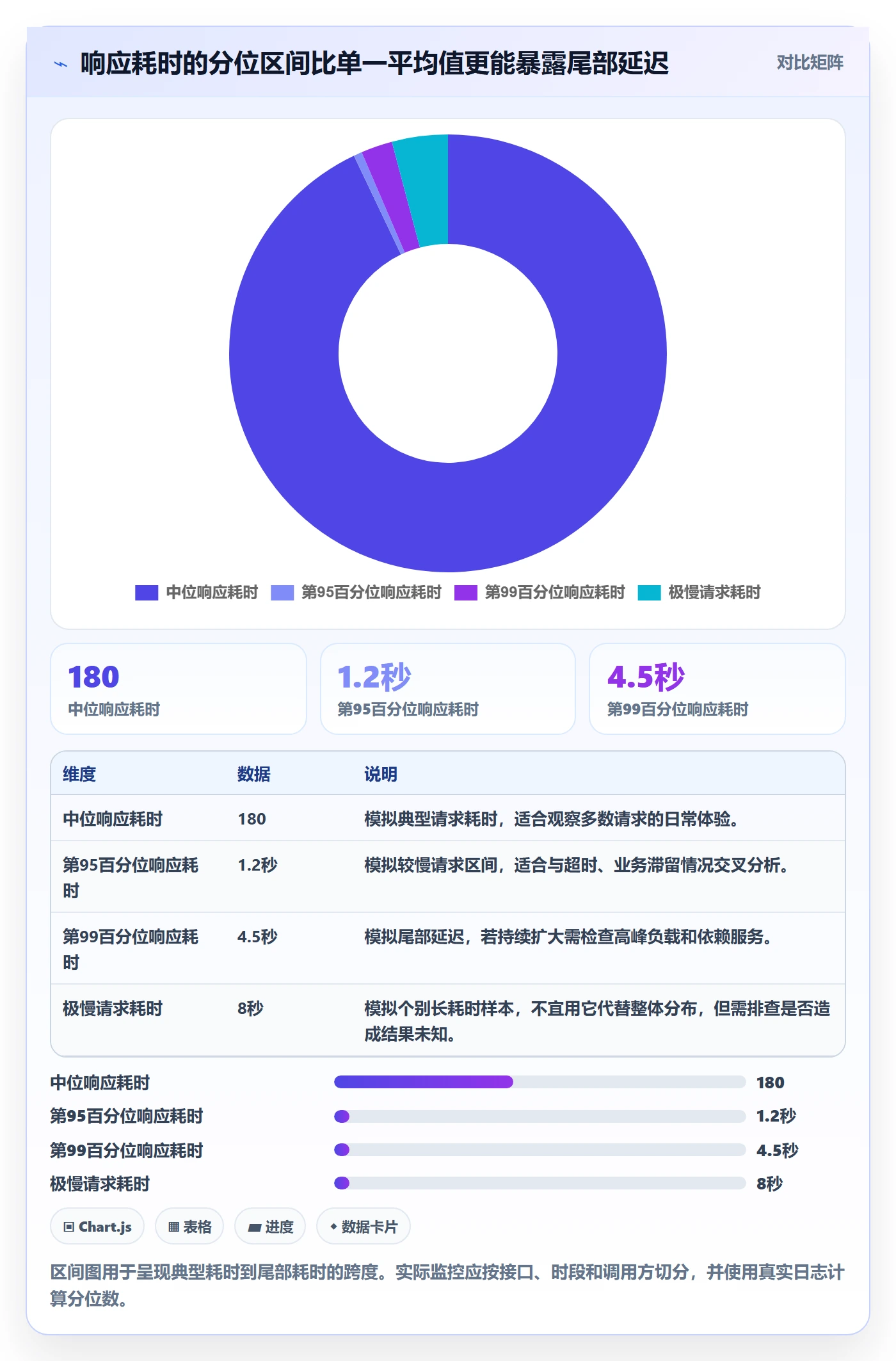Click the footnote text starting 区间图用于呈现
Image resolution: width=896 pixels, height=1361 pixels.
click(447, 1285)
